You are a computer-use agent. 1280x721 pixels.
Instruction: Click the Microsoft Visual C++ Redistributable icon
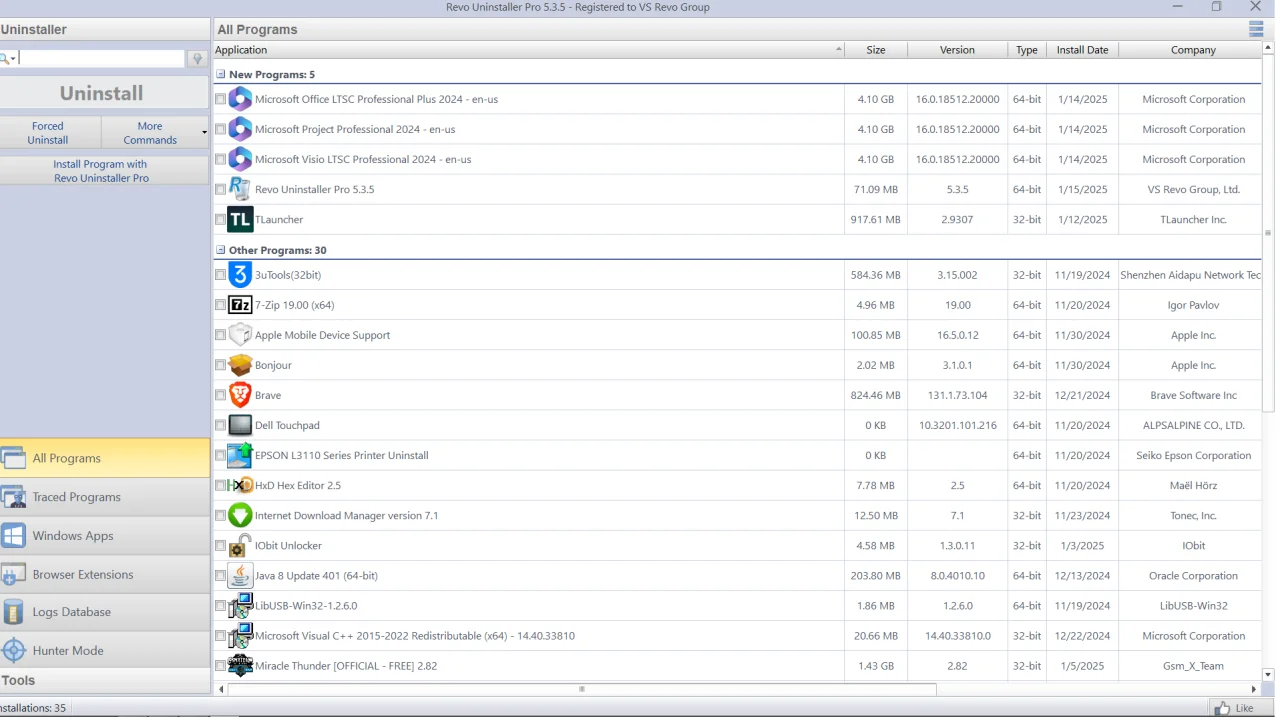coord(240,635)
